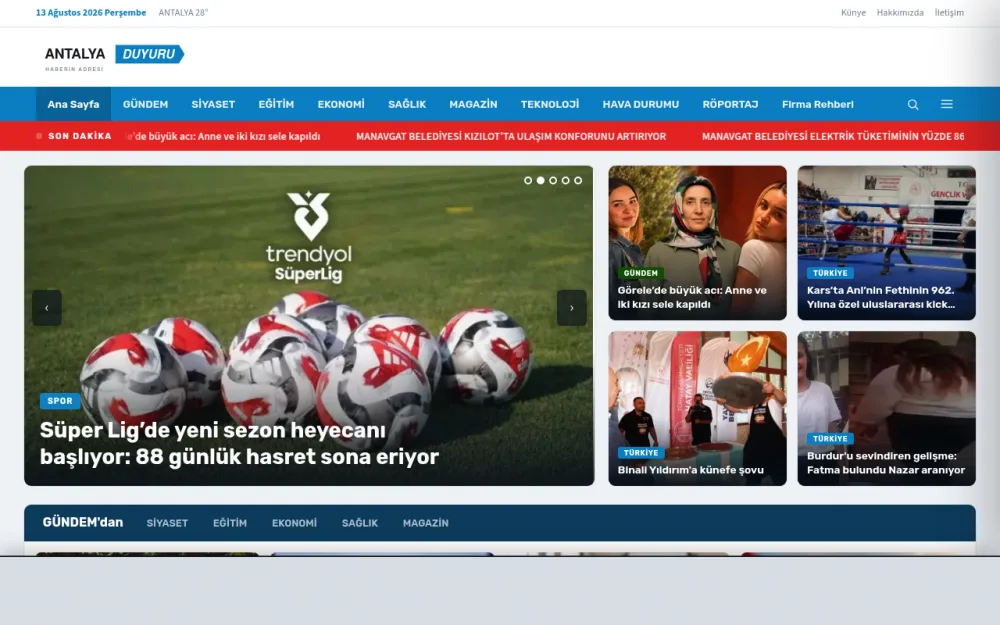This screenshot has height=625, width=1000.
Task: Click the SON DAKİKA label
Action: 80,136
